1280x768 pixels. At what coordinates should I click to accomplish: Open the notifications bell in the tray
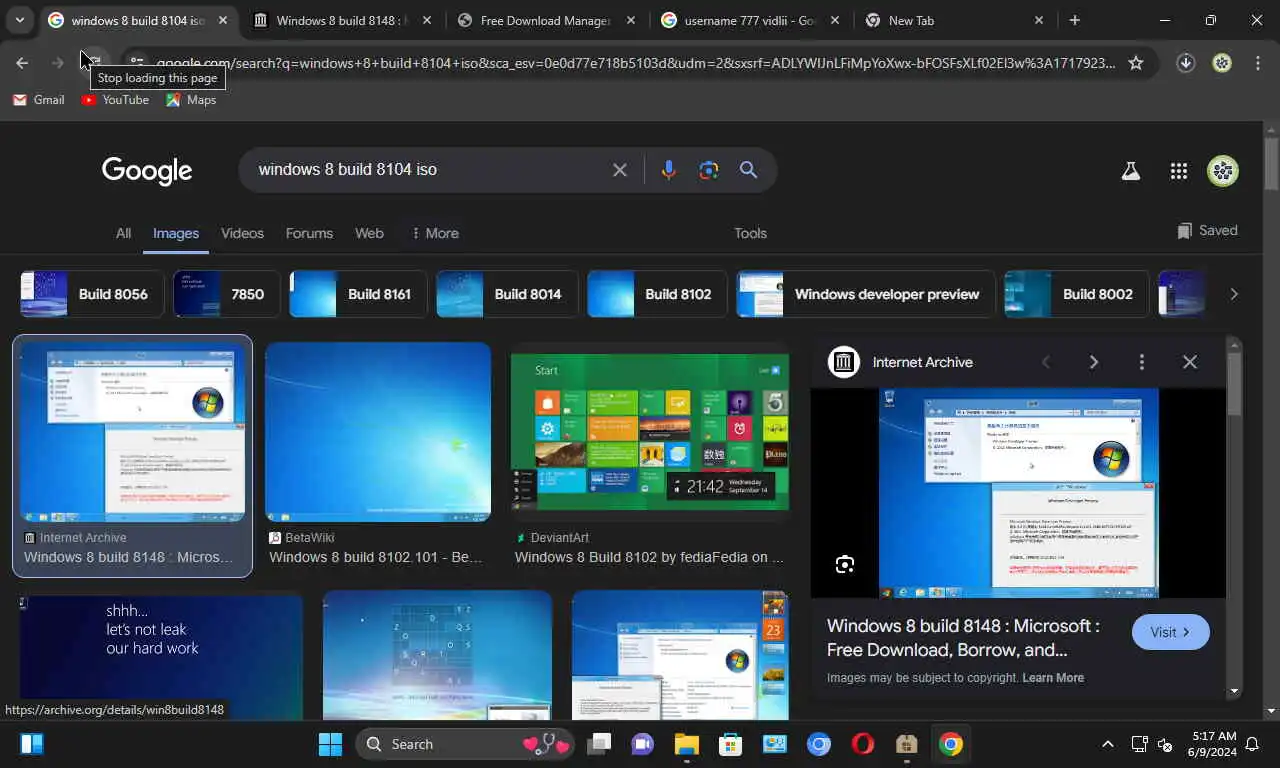[1251, 744]
